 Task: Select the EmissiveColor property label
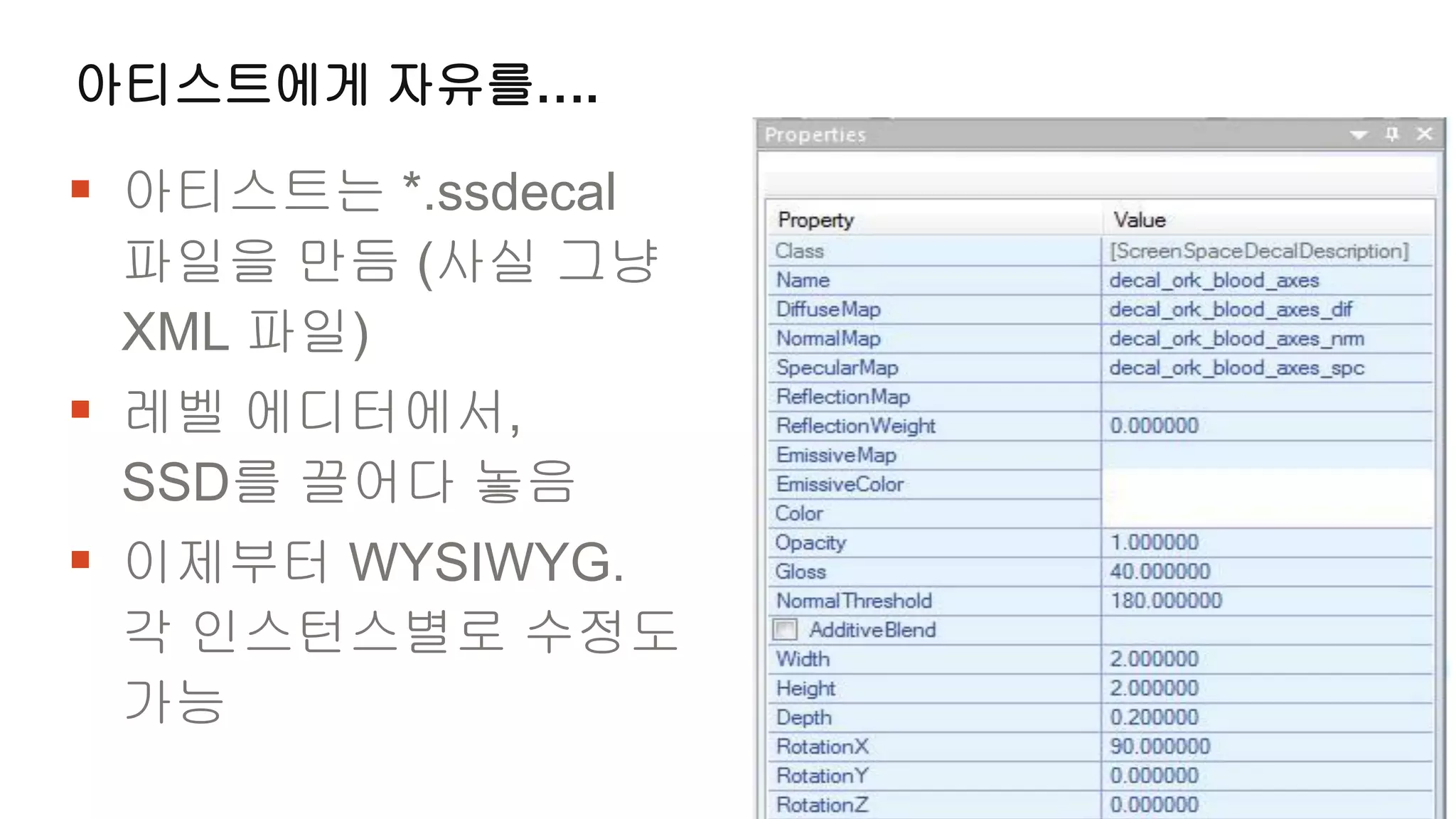840,484
